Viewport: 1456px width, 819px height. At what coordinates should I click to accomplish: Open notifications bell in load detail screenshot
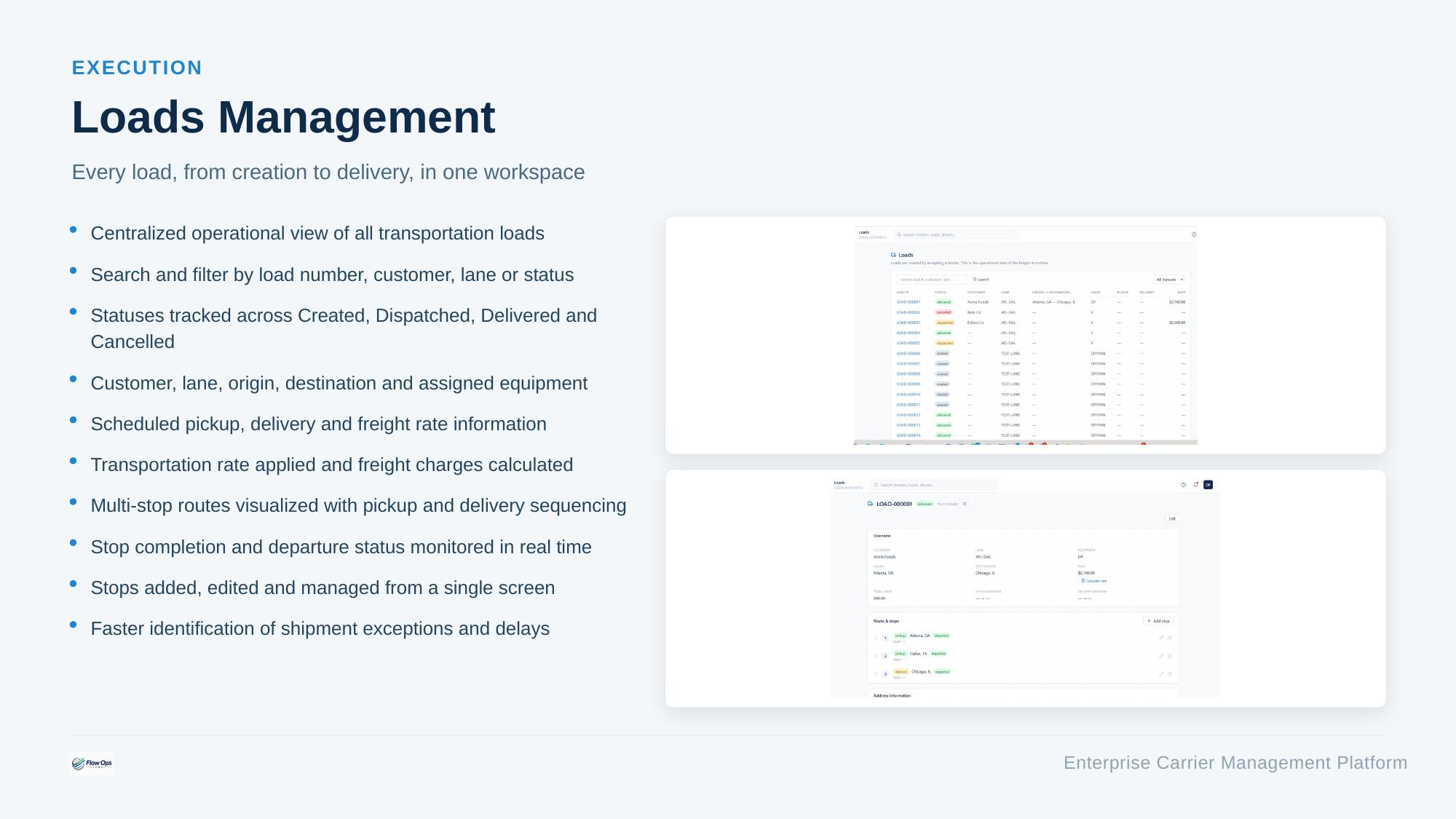point(1195,485)
